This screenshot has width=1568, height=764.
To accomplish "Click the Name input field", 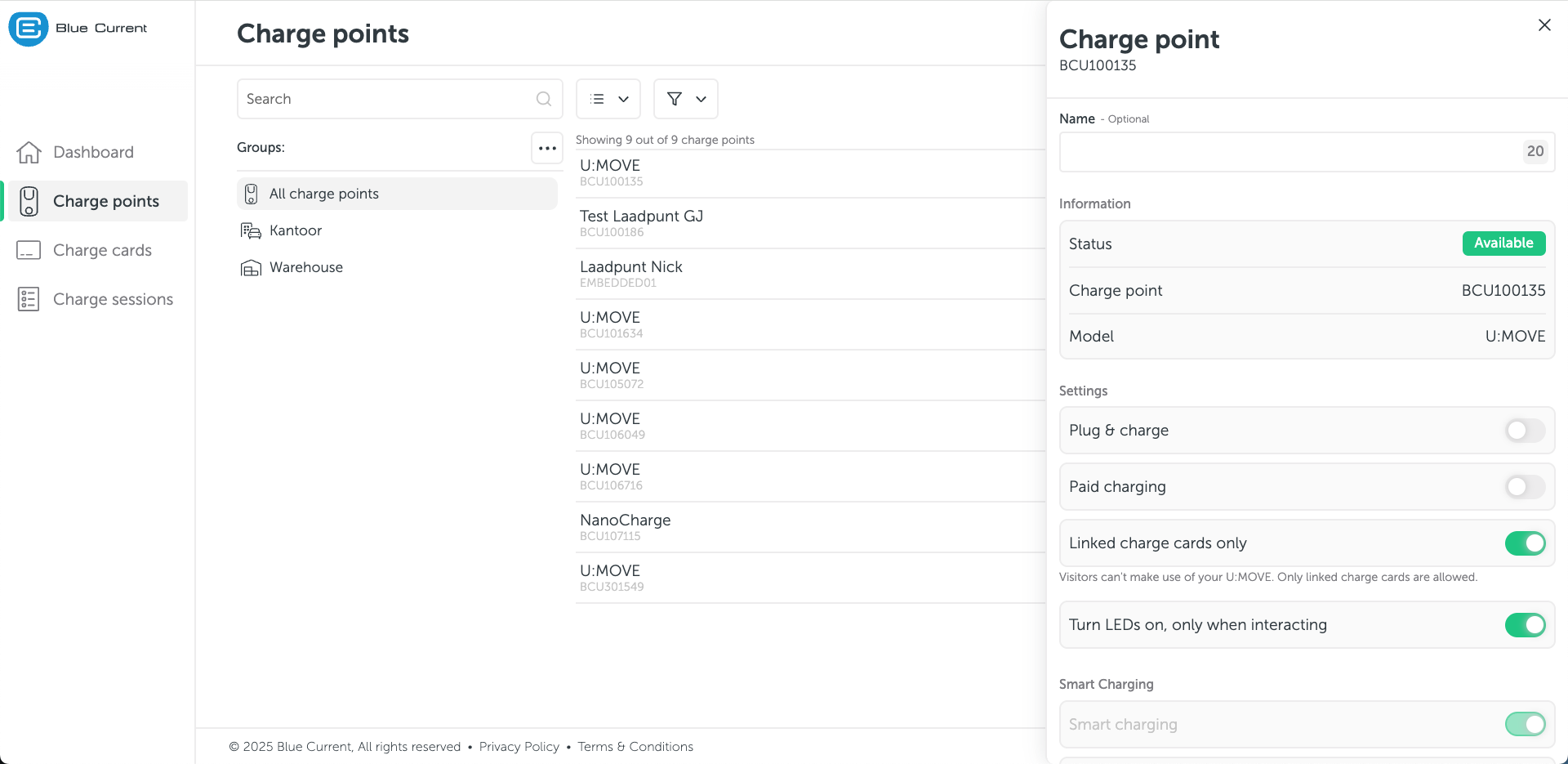I will [1307, 152].
